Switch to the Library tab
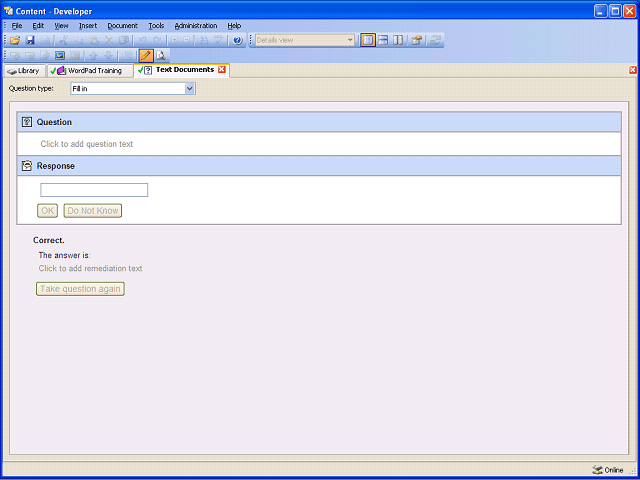The height and width of the screenshot is (480, 640). pos(24,71)
